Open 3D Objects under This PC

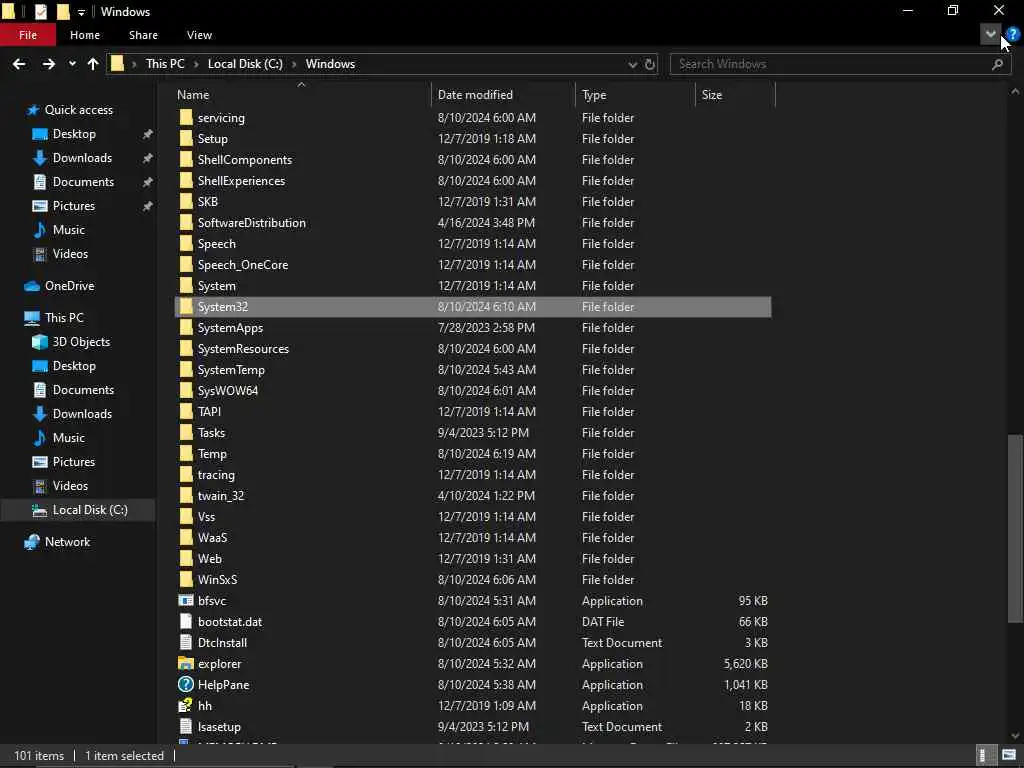[81, 342]
